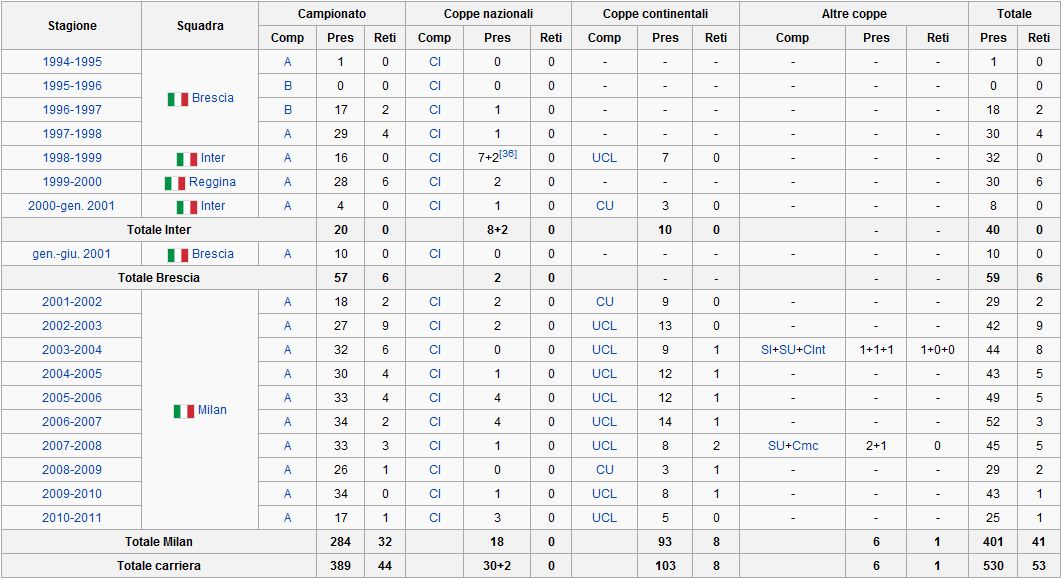Image resolution: width=1061 pixels, height=579 pixels.
Task: Click Serie B link in 1995-1996 row
Action: tap(288, 86)
